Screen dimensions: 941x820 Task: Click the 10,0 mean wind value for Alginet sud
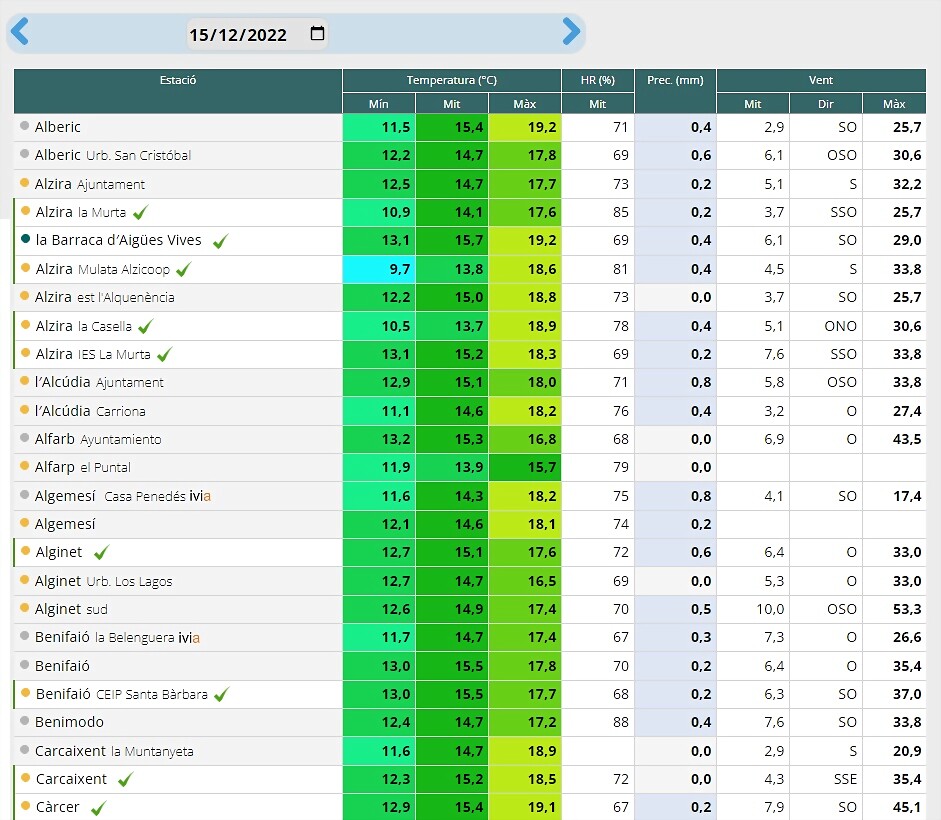[770, 609]
